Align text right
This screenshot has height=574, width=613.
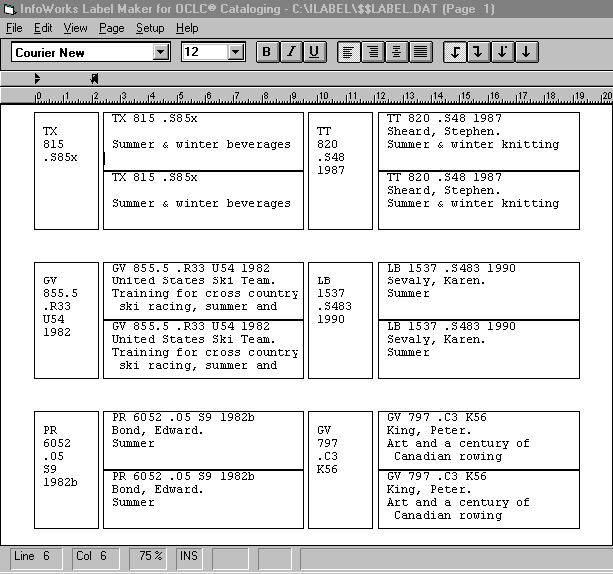(x=373, y=52)
